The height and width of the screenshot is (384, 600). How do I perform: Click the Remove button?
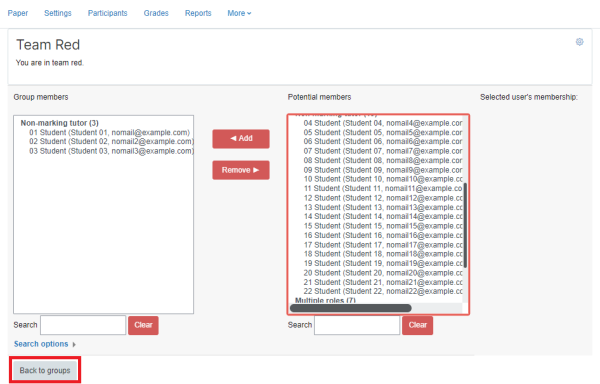pyautogui.click(x=241, y=170)
